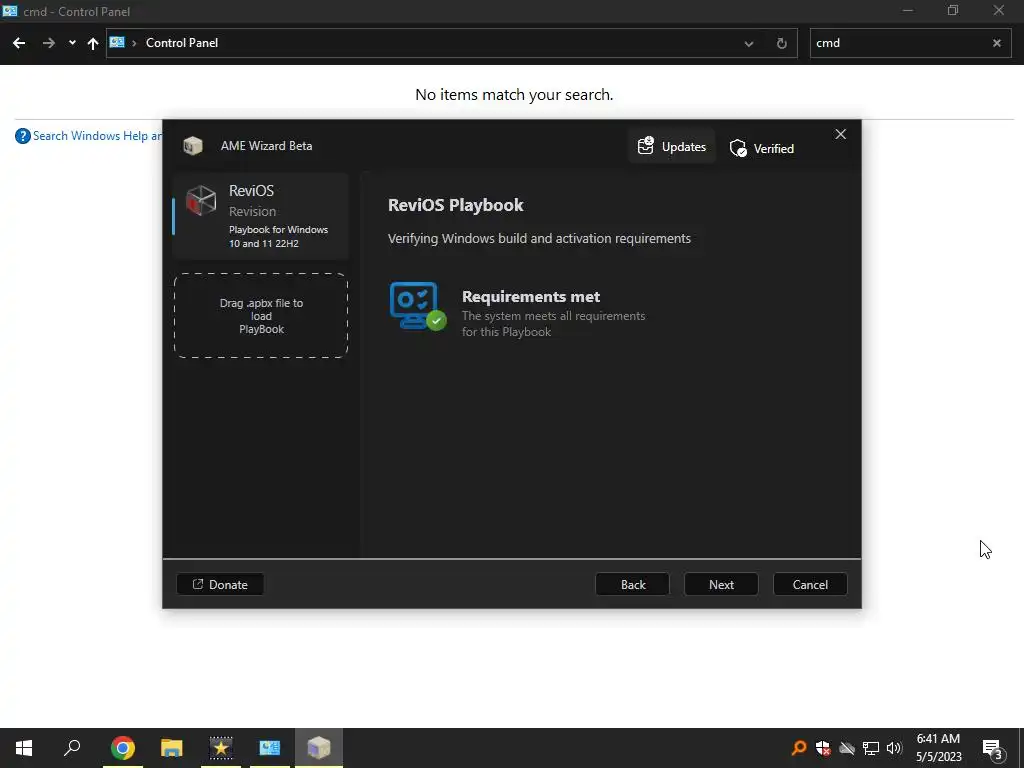Click the "ReviOS Playbook" title text
The height and width of the screenshot is (768, 1024).
455,205
